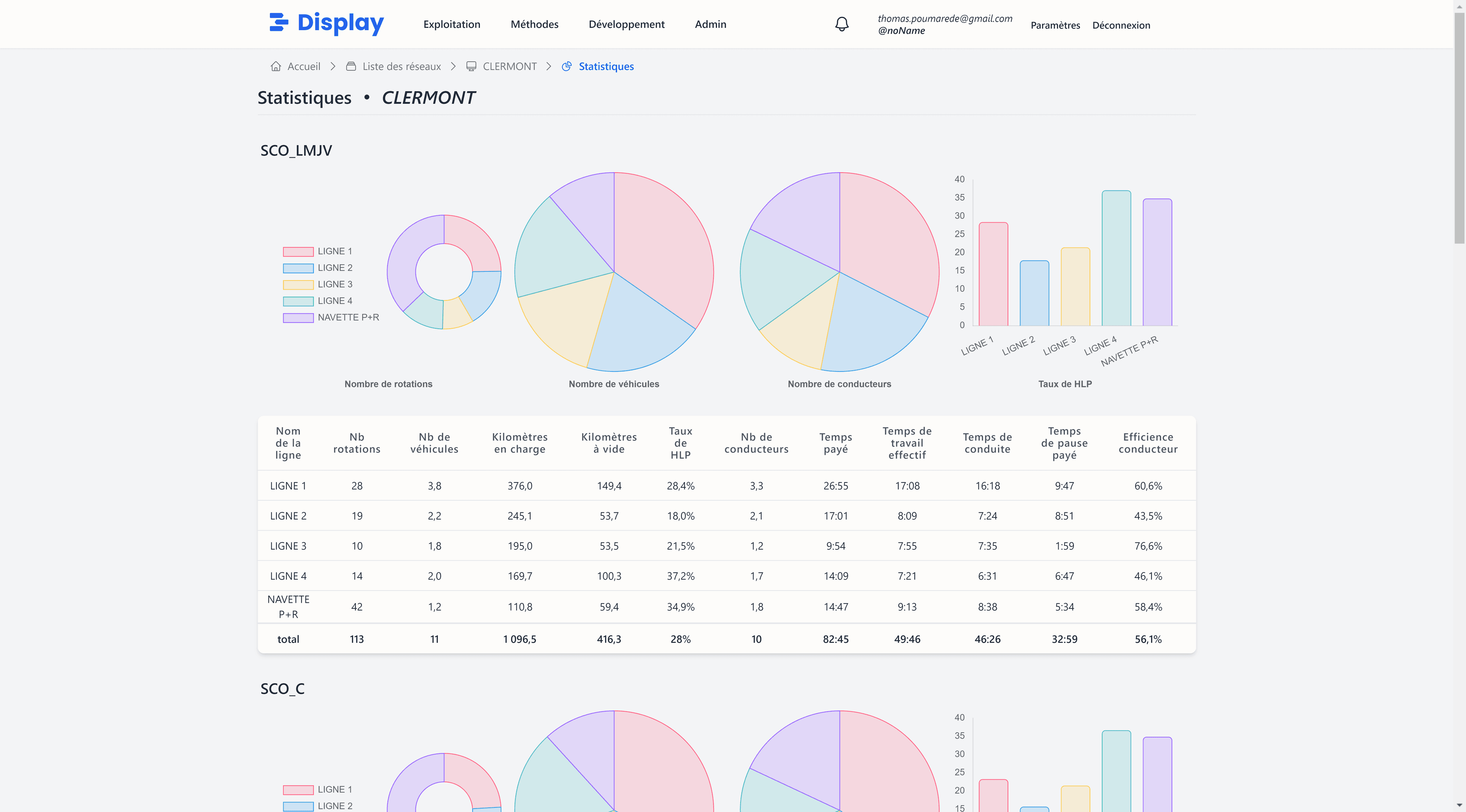Click the CLERMONT monitor icon in breadcrumb
This screenshot has height=812, width=1466.
[471, 66]
